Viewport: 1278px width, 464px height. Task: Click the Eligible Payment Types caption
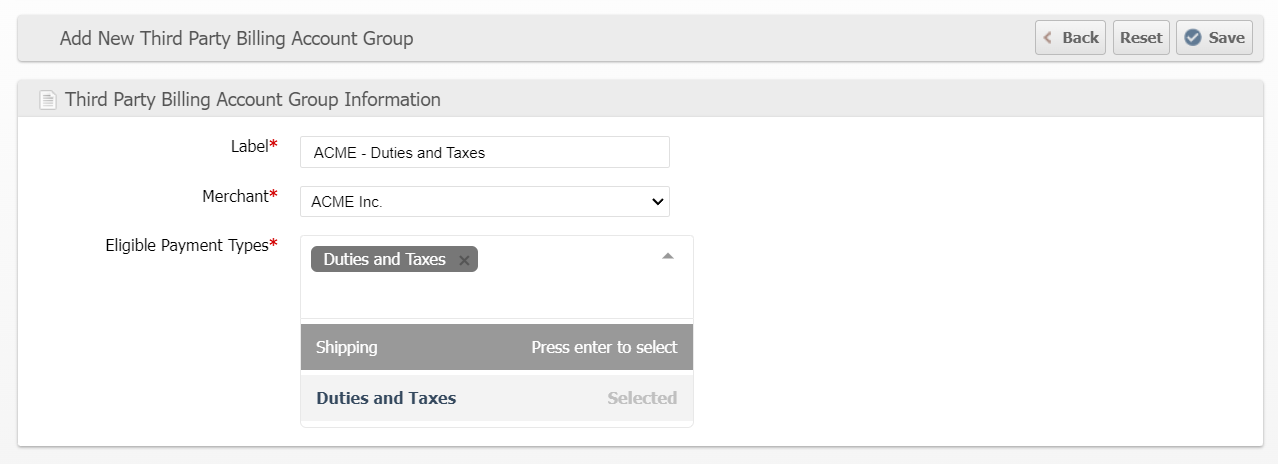coord(187,245)
